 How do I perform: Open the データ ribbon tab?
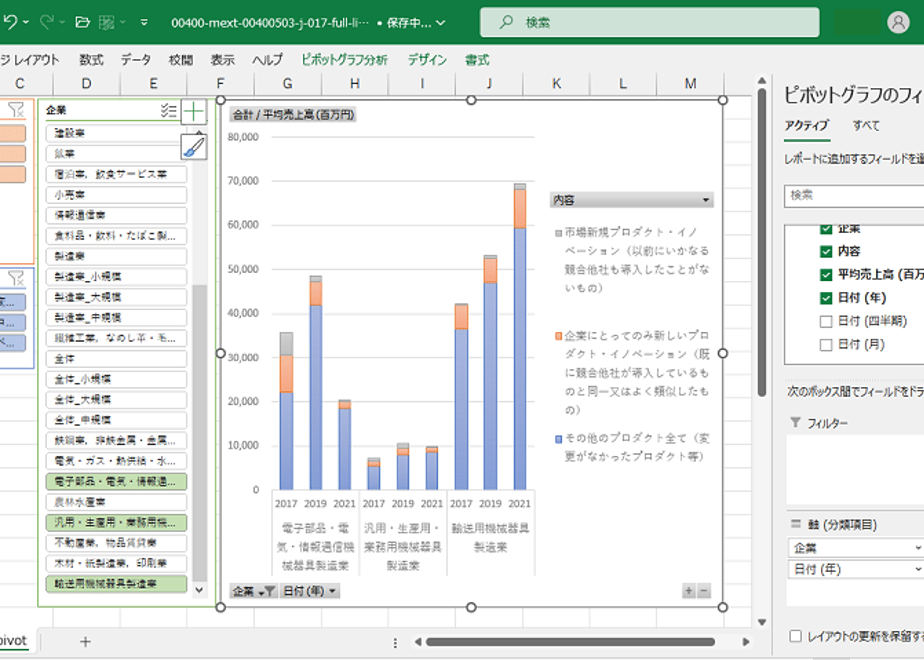[136, 60]
